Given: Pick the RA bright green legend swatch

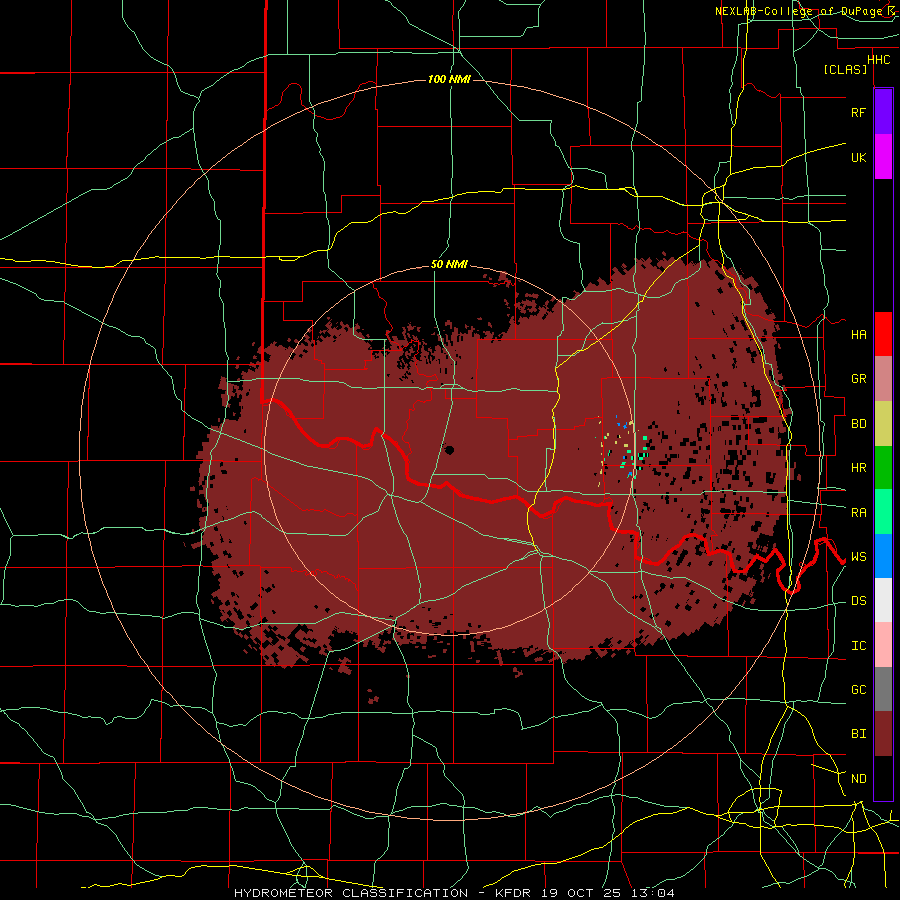Looking at the screenshot, I should coord(883,512).
